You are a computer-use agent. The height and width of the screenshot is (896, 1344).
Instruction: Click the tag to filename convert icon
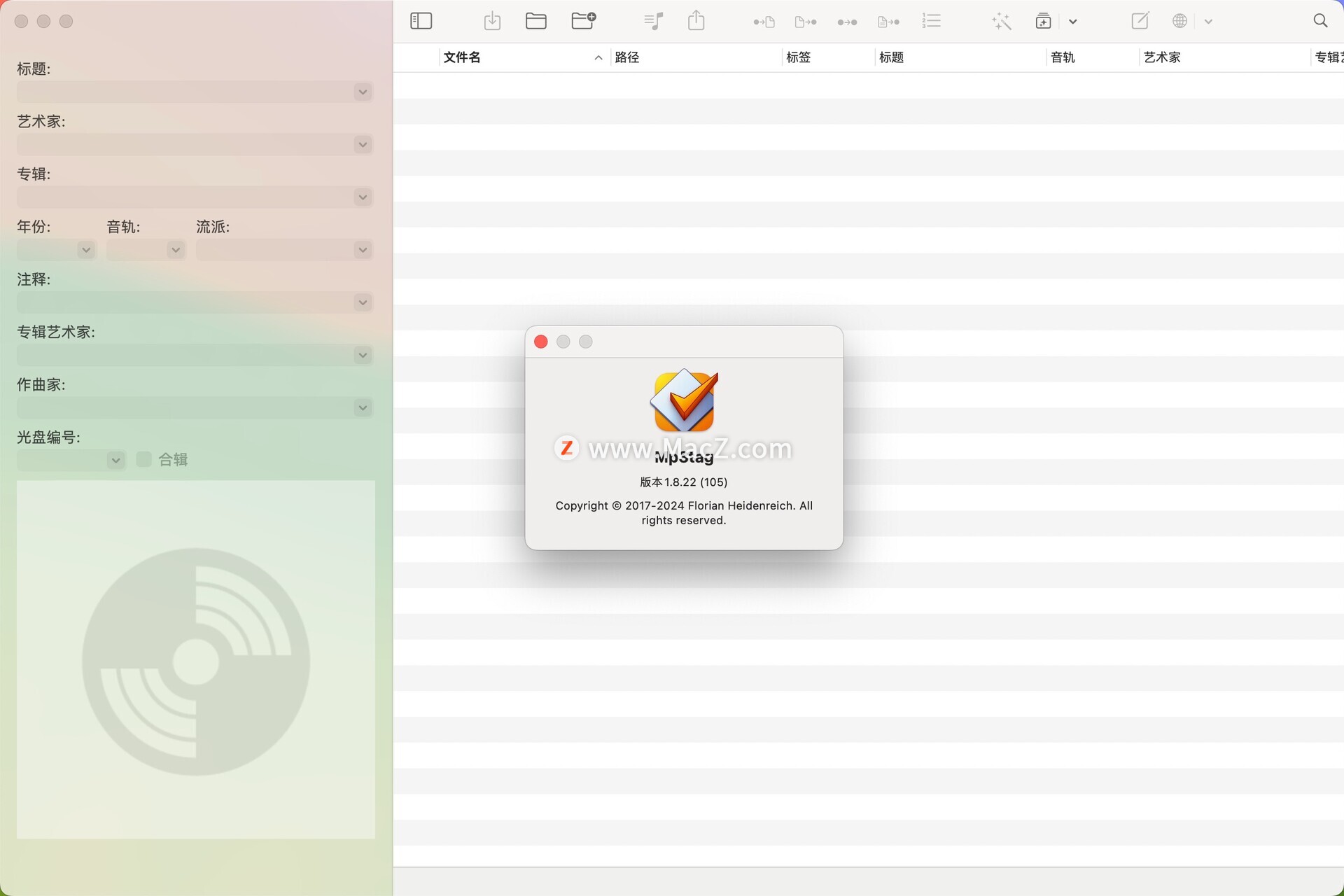pos(764,22)
